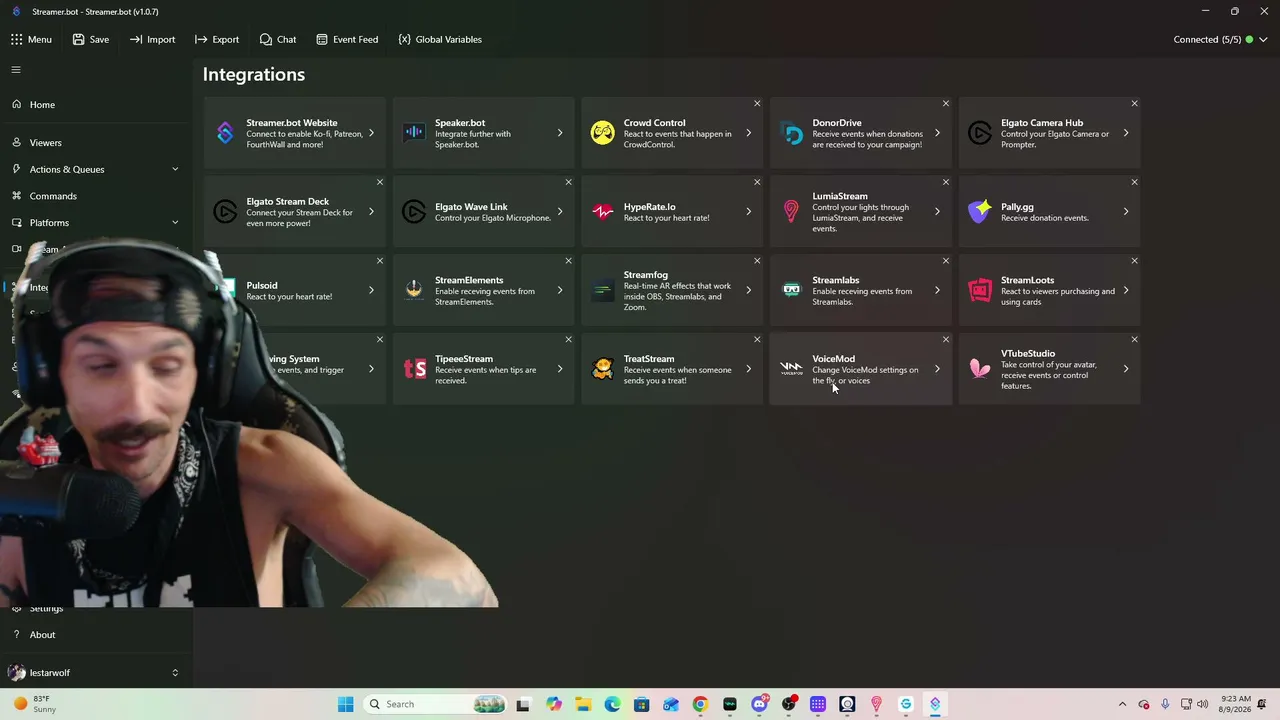Open the Chat window from the toolbar
Screen dimensions: 1280x720
[278, 39]
